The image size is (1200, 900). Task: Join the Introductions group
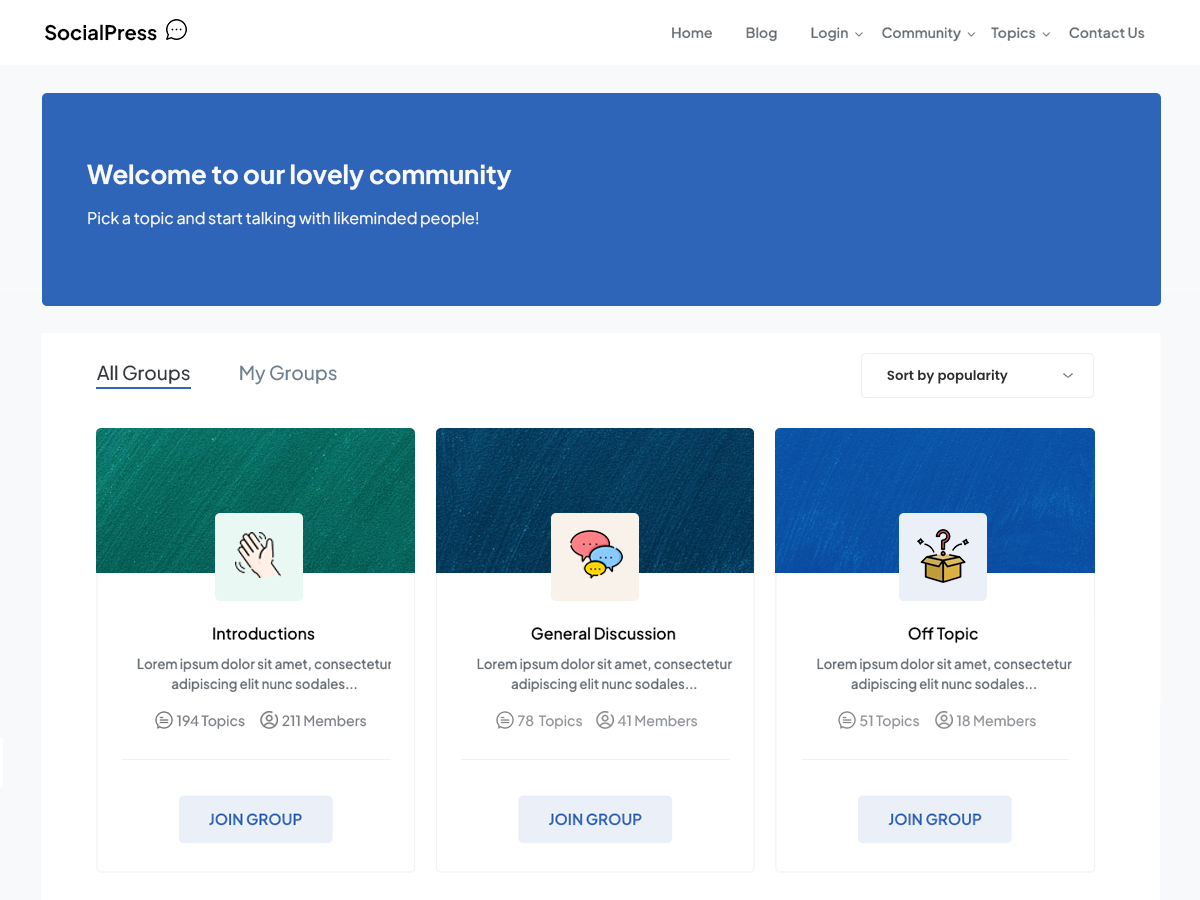255,819
